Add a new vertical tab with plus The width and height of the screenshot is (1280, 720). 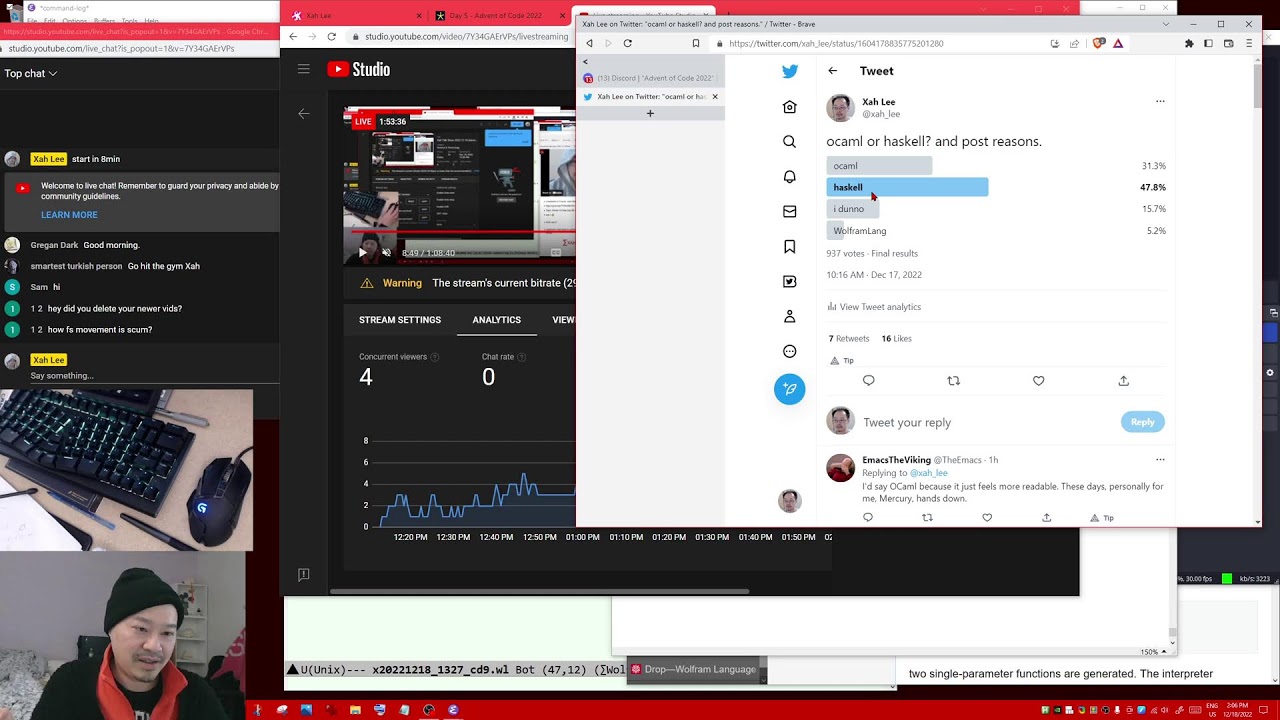tap(650, 114)
